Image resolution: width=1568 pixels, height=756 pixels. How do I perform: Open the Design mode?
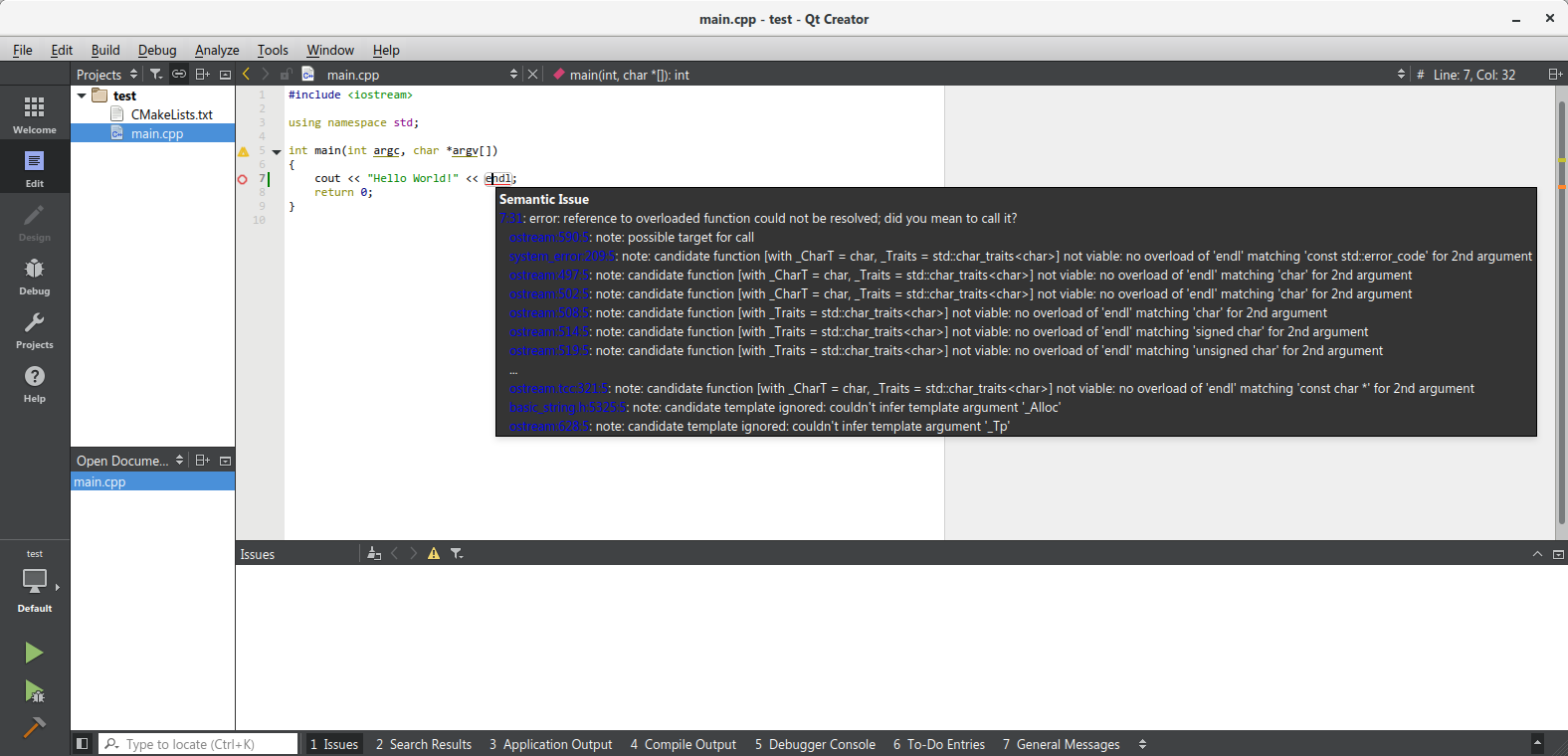pos(35,221)
